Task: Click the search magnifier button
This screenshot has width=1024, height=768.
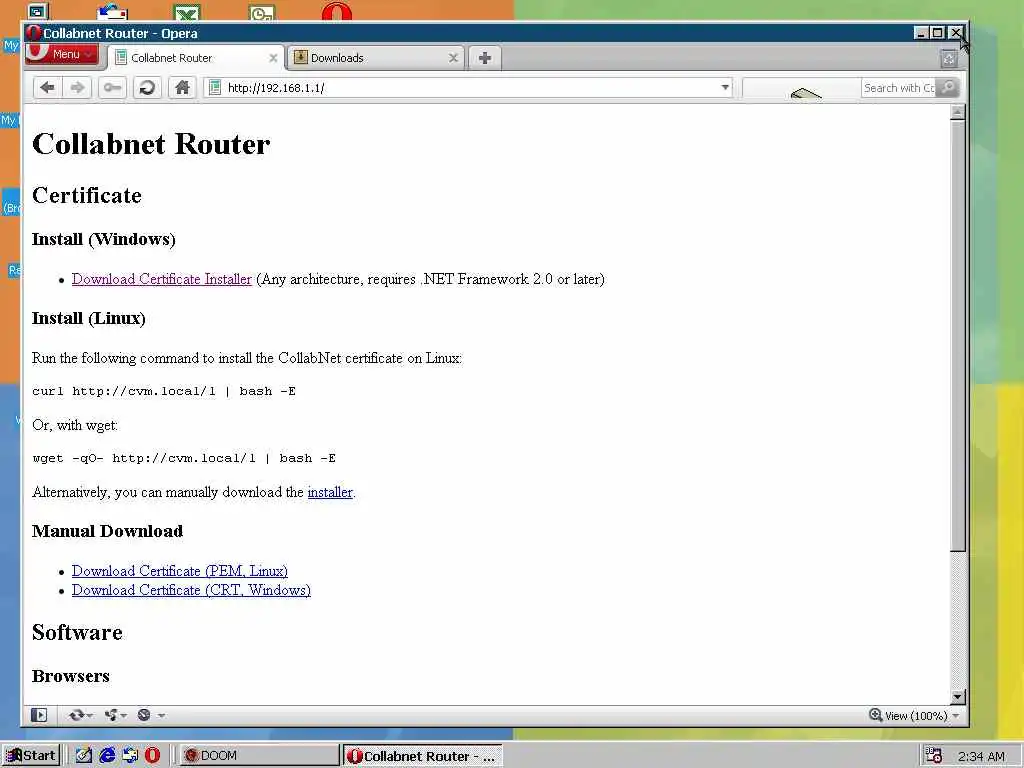Action: pyautogui.click(x=948, y=88)
